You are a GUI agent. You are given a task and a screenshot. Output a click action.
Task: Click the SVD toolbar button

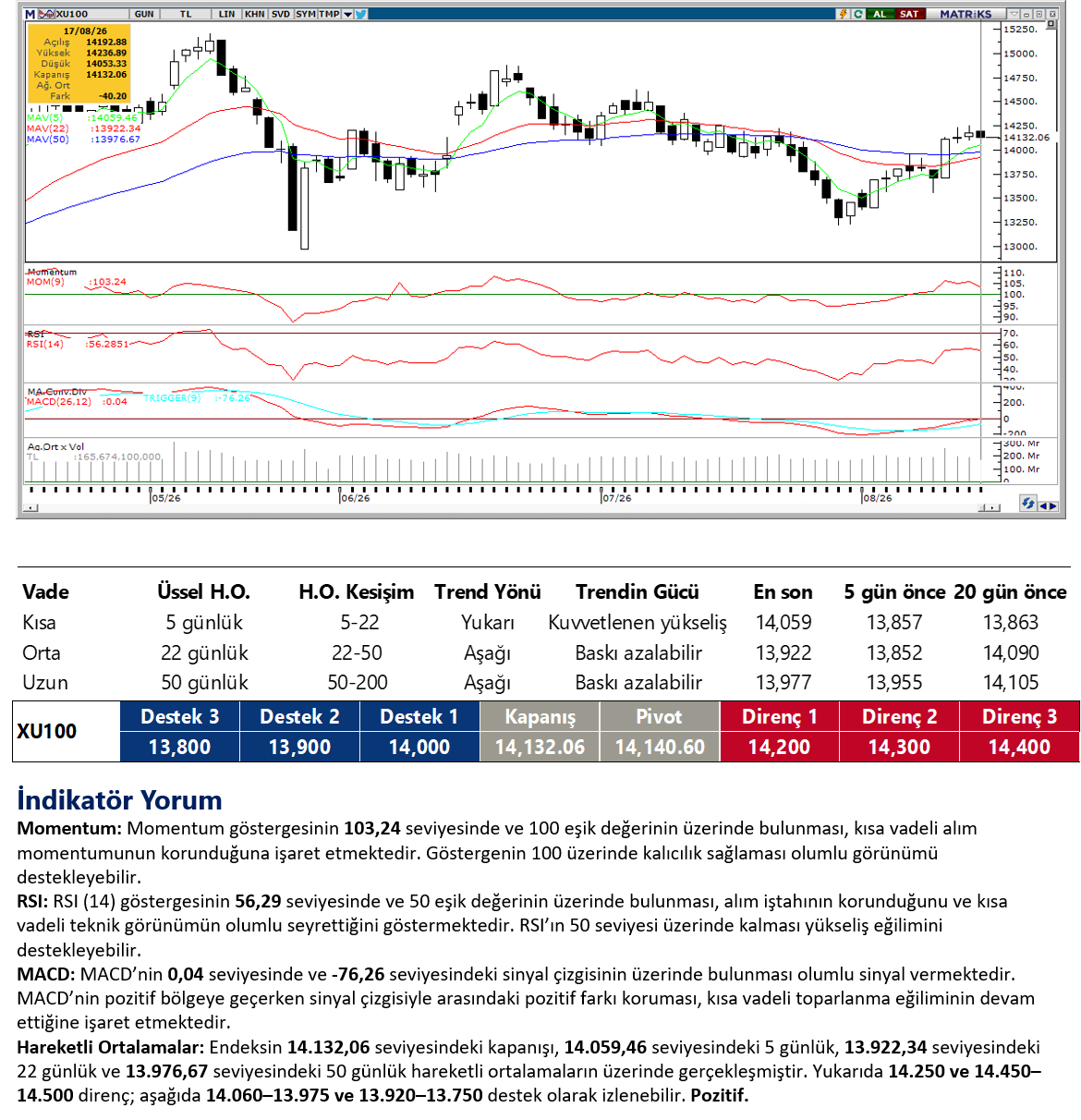pyautogui.click(x=280, y=14)
